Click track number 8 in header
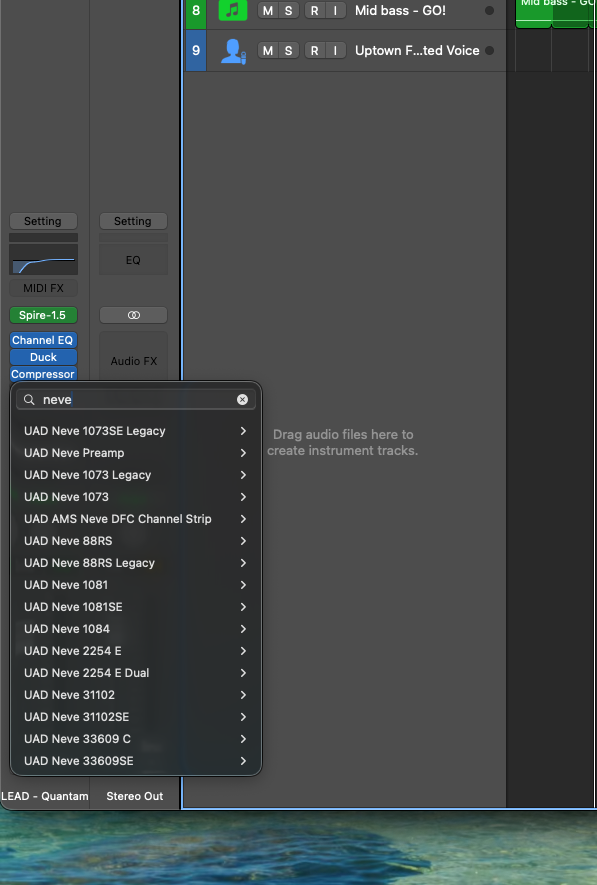This screenshot has height=885, width=597. pos(196,10)
